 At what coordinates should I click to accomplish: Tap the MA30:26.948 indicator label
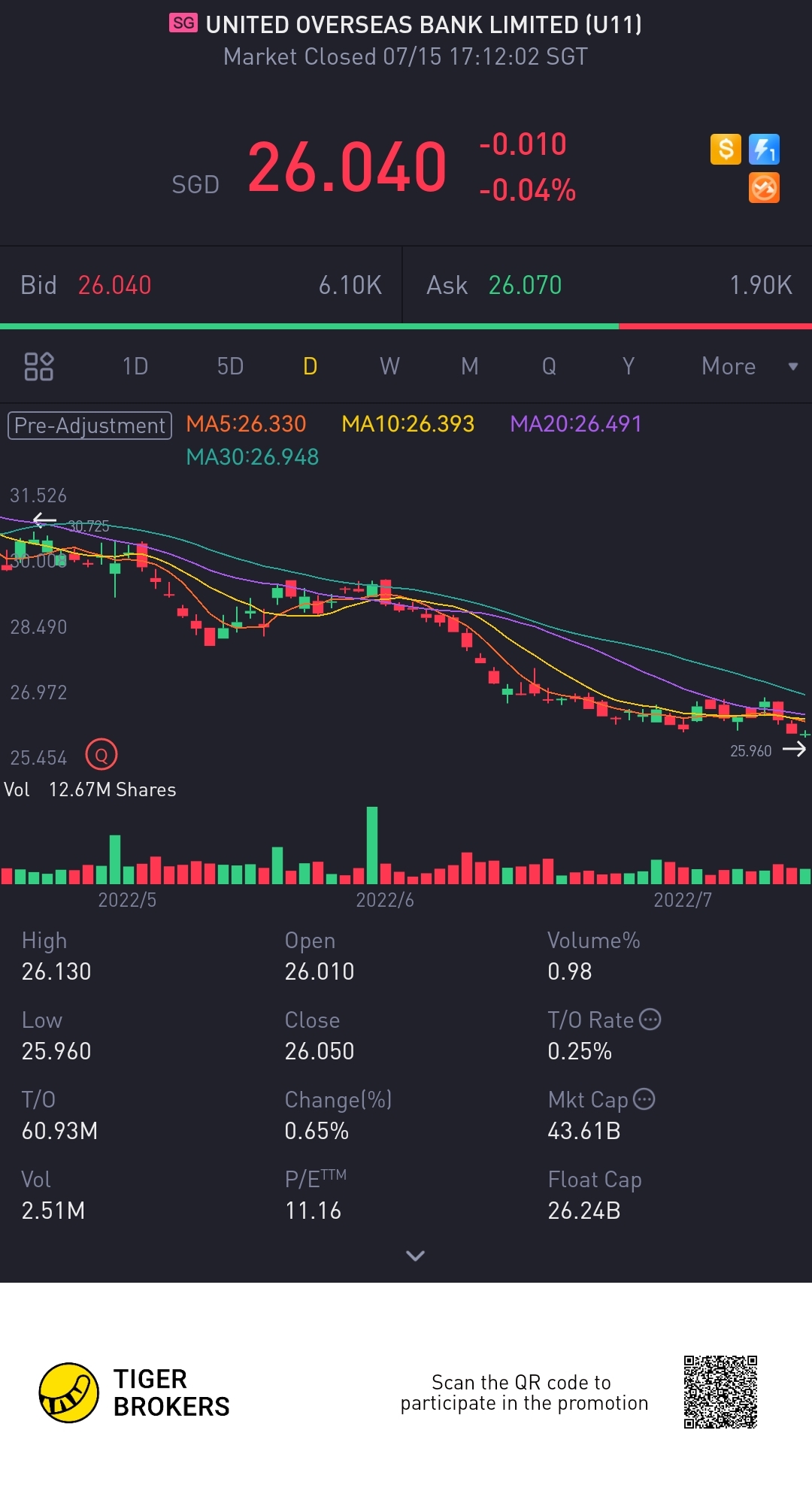tap(253, 457)
